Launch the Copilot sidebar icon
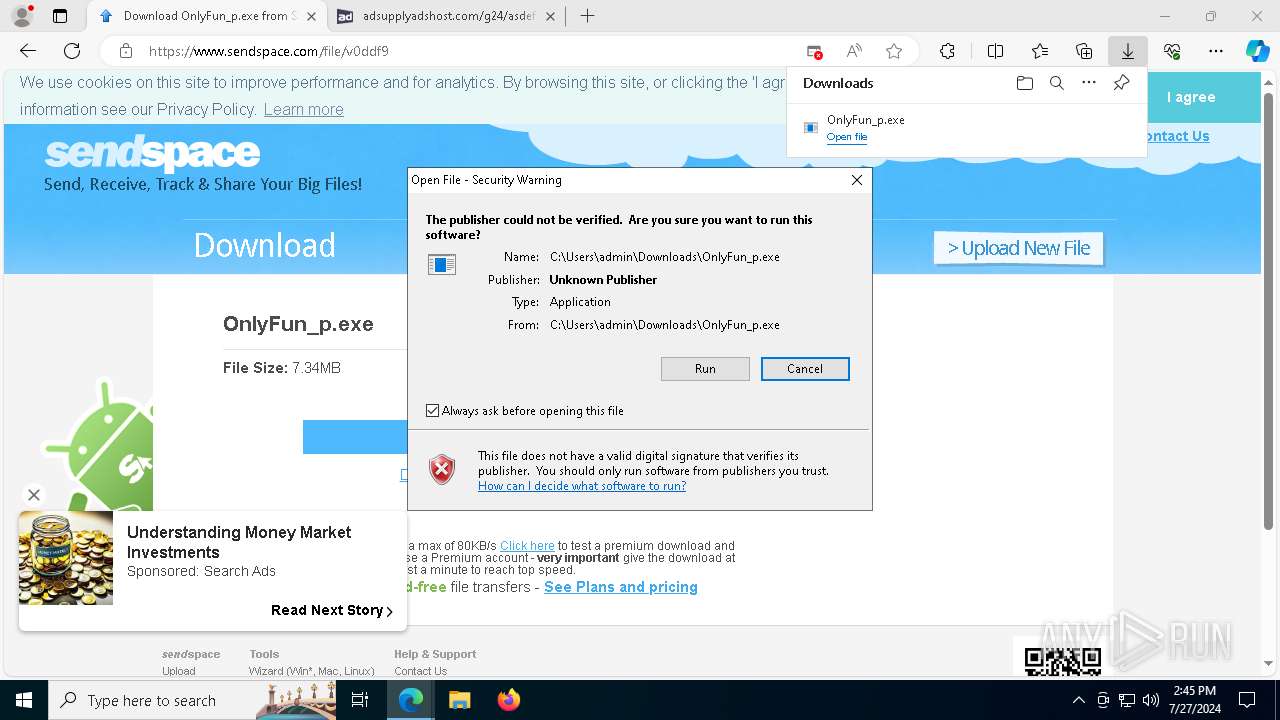 point(1257,51)
